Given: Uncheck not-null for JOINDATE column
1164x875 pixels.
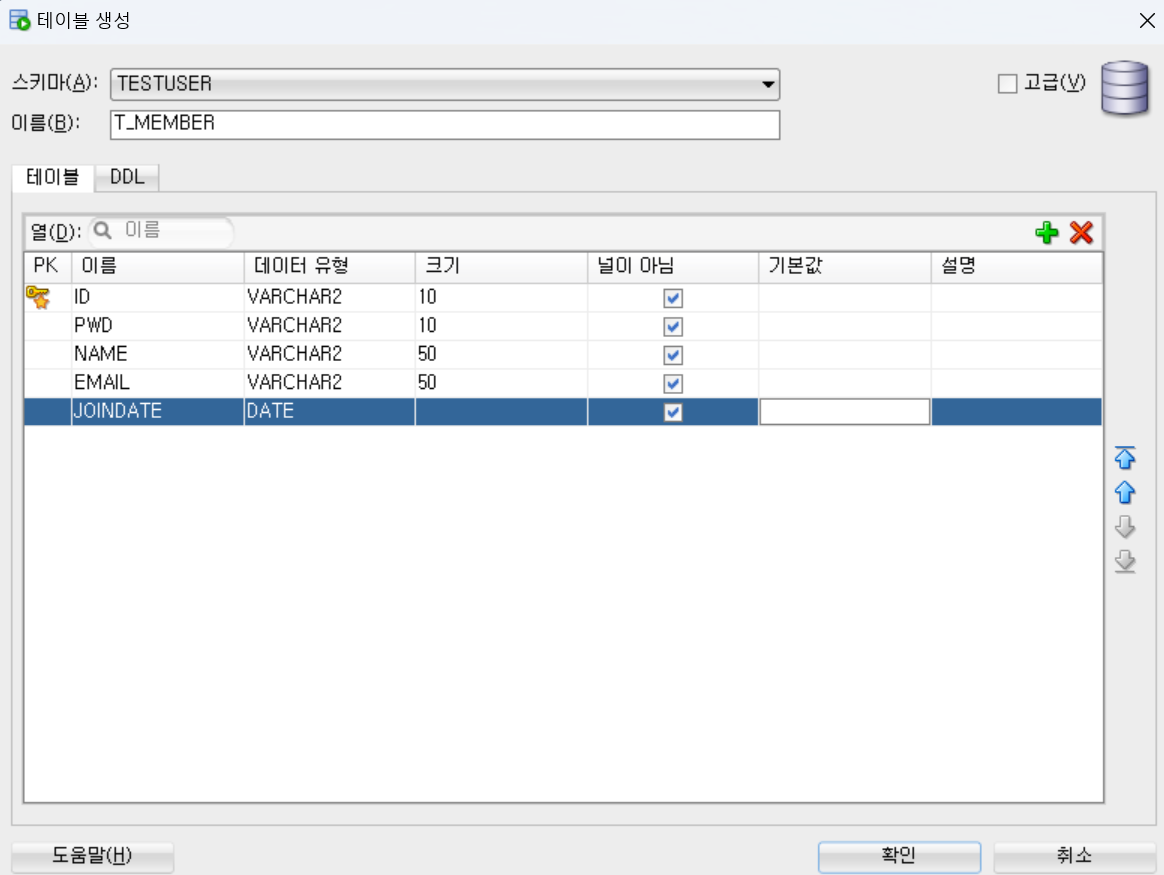Looking at the screenshot, I should pos(673,412).
